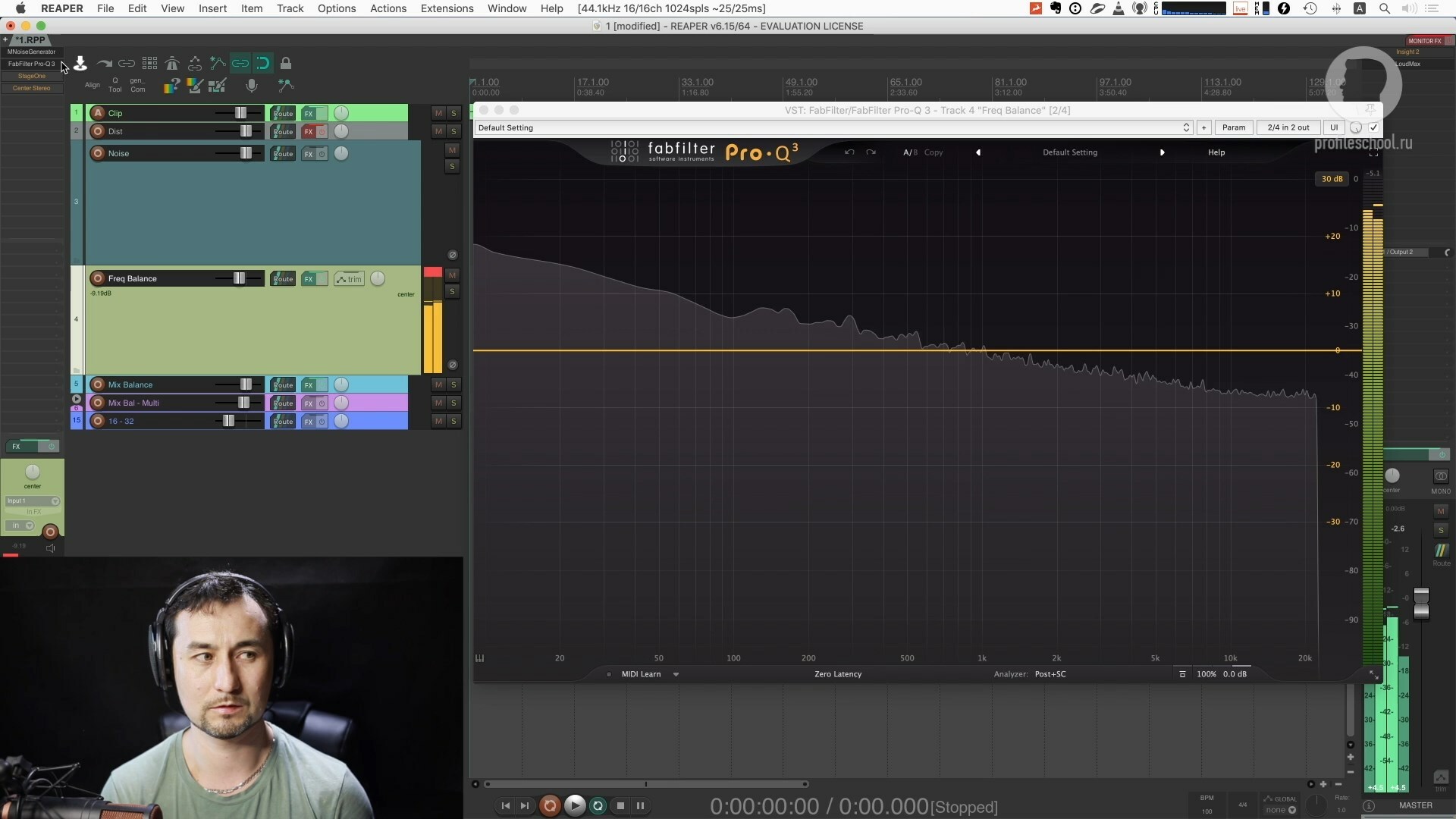
Task: Click the metronome toolbar icon
Action: click(172, 64)
